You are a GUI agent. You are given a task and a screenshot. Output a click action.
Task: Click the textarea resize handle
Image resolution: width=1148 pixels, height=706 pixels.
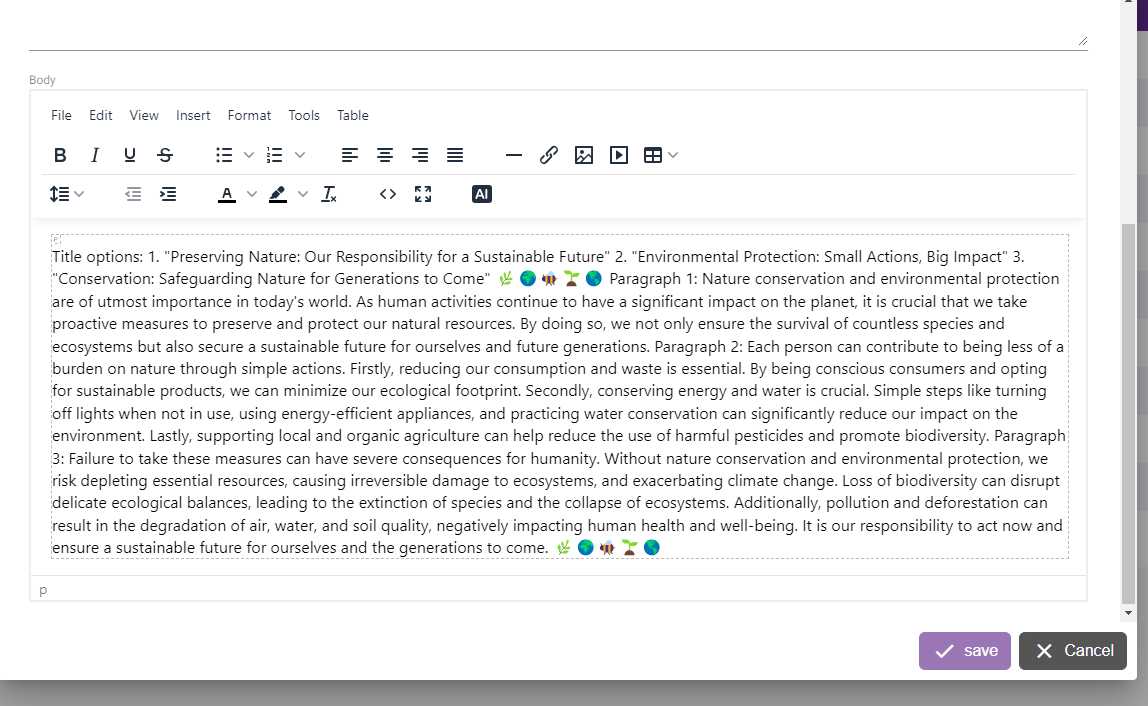[1082, 42]
